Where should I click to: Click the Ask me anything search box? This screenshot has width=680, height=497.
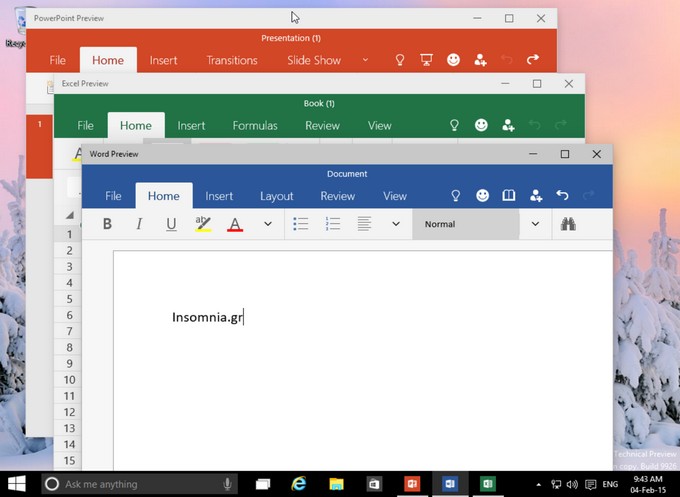140,484
